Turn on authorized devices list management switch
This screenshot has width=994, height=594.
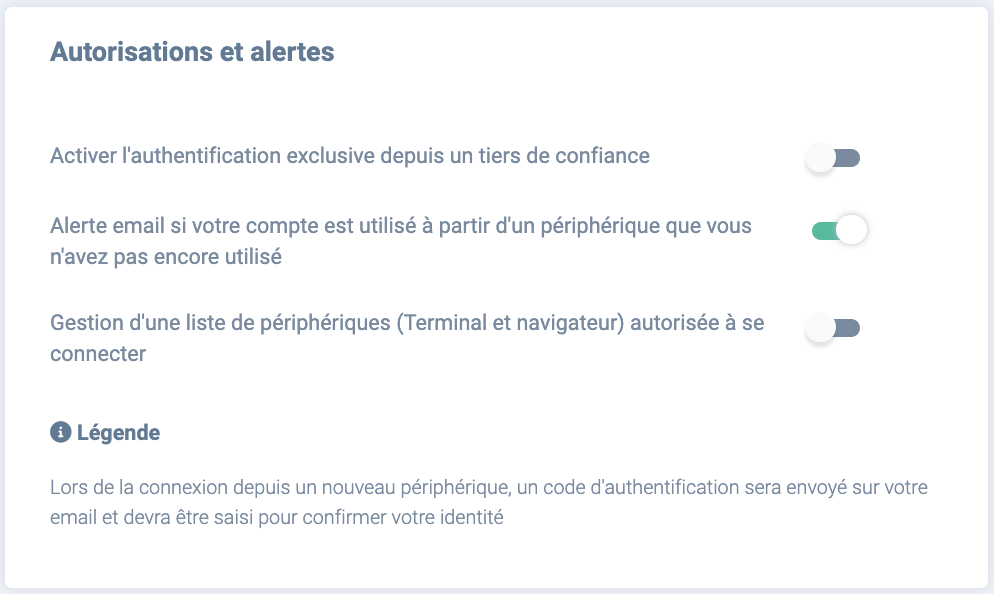pos(832,328)
